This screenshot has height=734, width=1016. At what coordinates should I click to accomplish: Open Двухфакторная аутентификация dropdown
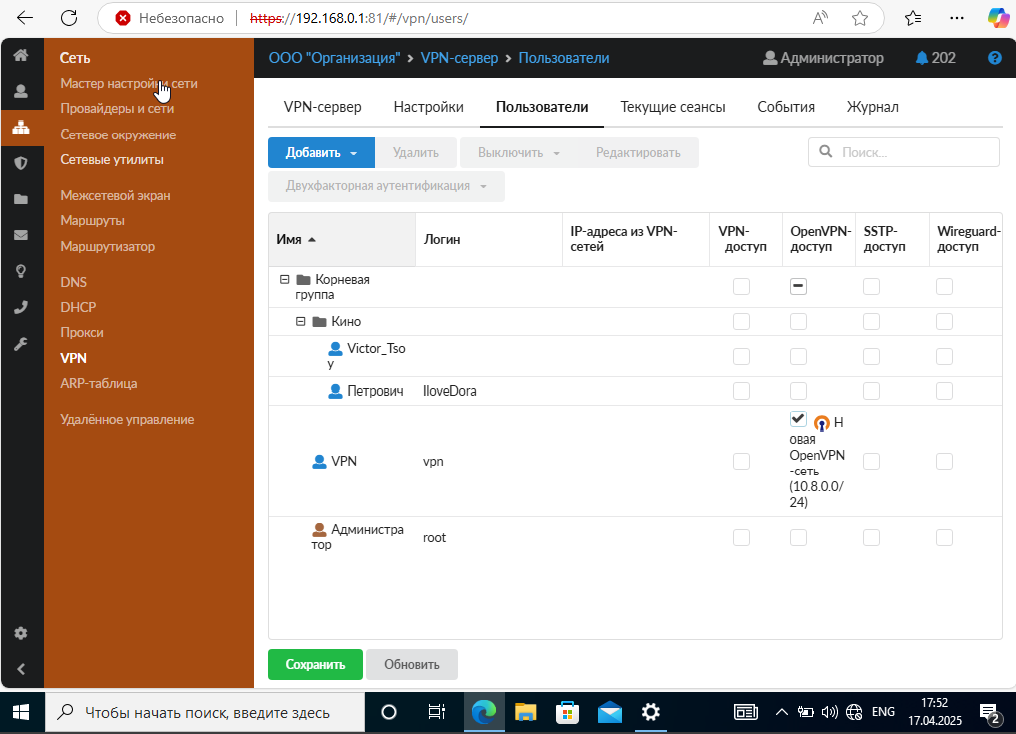tap(386, 186)
